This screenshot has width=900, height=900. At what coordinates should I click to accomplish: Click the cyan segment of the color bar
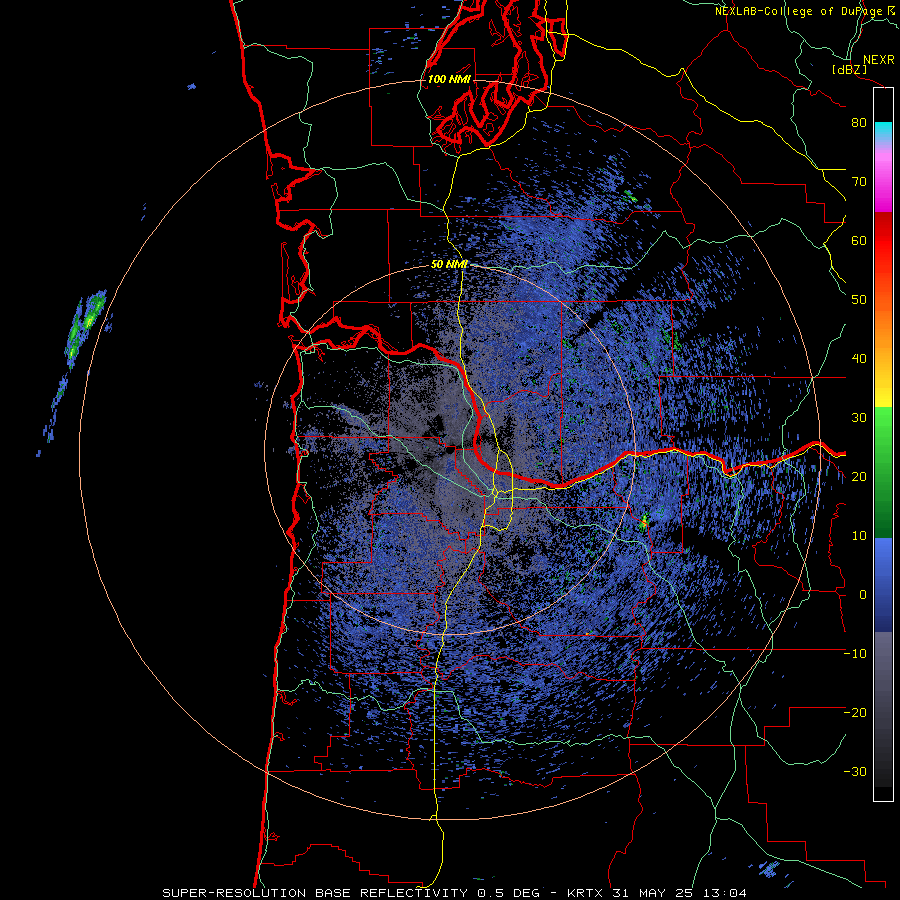pos(883,131)
